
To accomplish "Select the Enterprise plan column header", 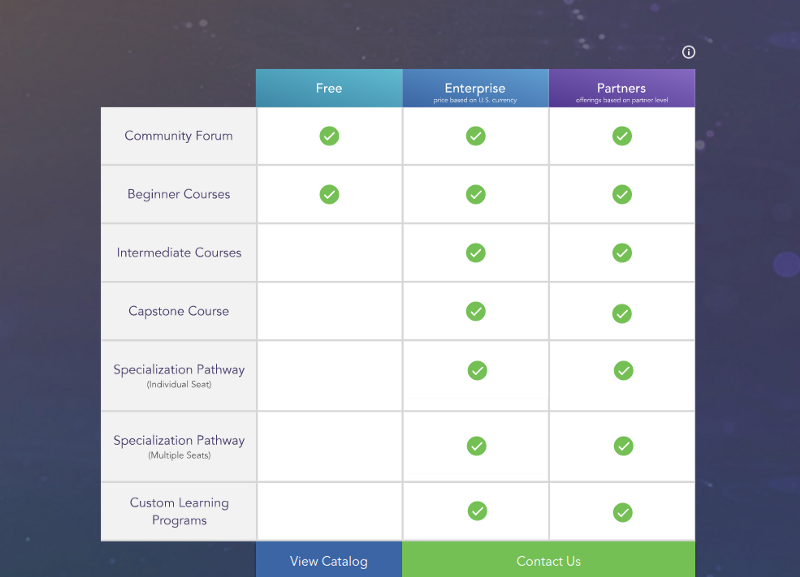I will pyautogui.click(x=476, y=88).
